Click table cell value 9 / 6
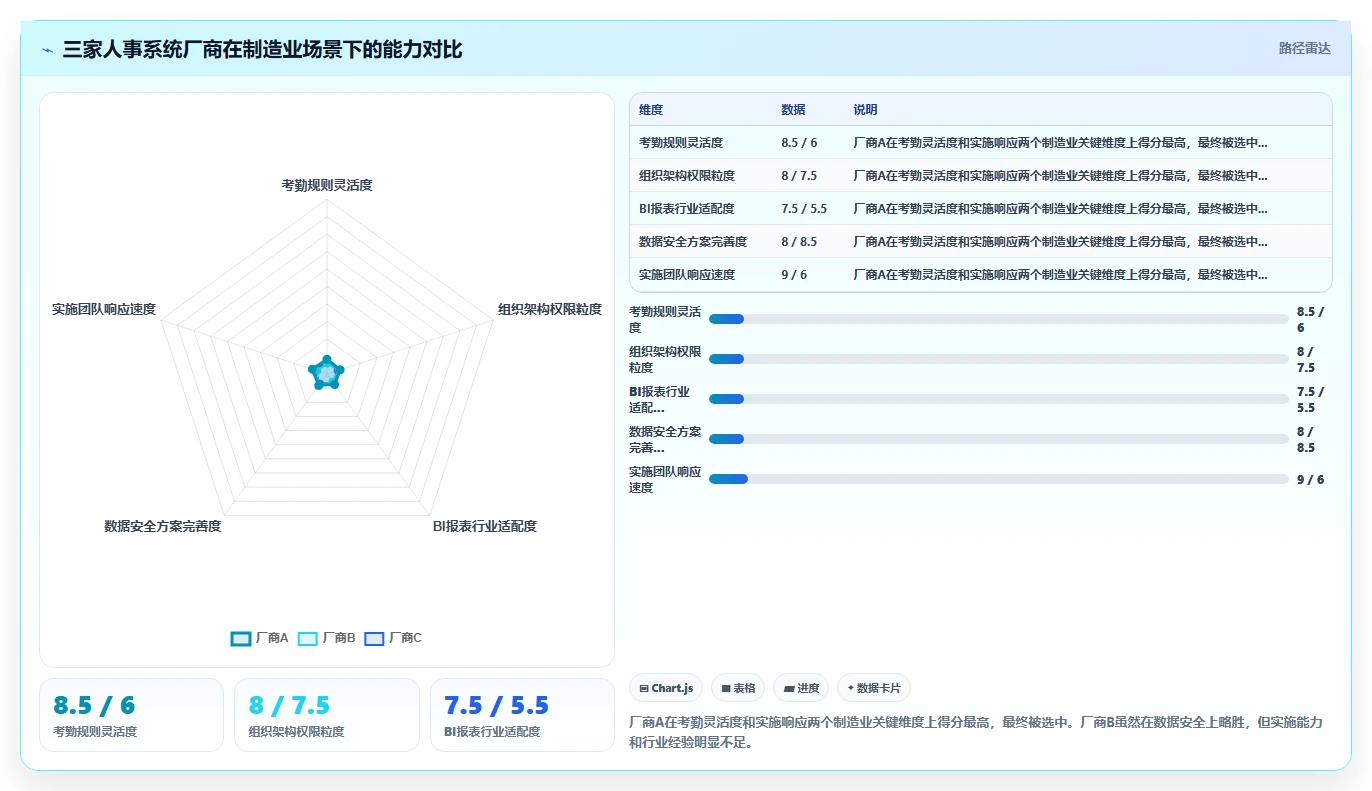1372x791 pixels. tap(794, 275)
